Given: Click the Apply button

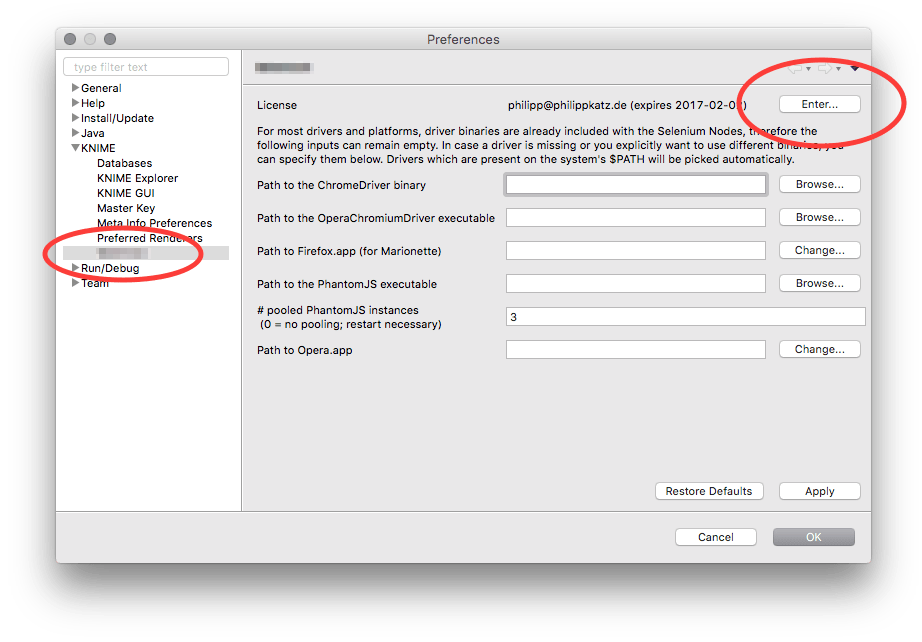Looking at the screenshot, I should pos(820,491).
